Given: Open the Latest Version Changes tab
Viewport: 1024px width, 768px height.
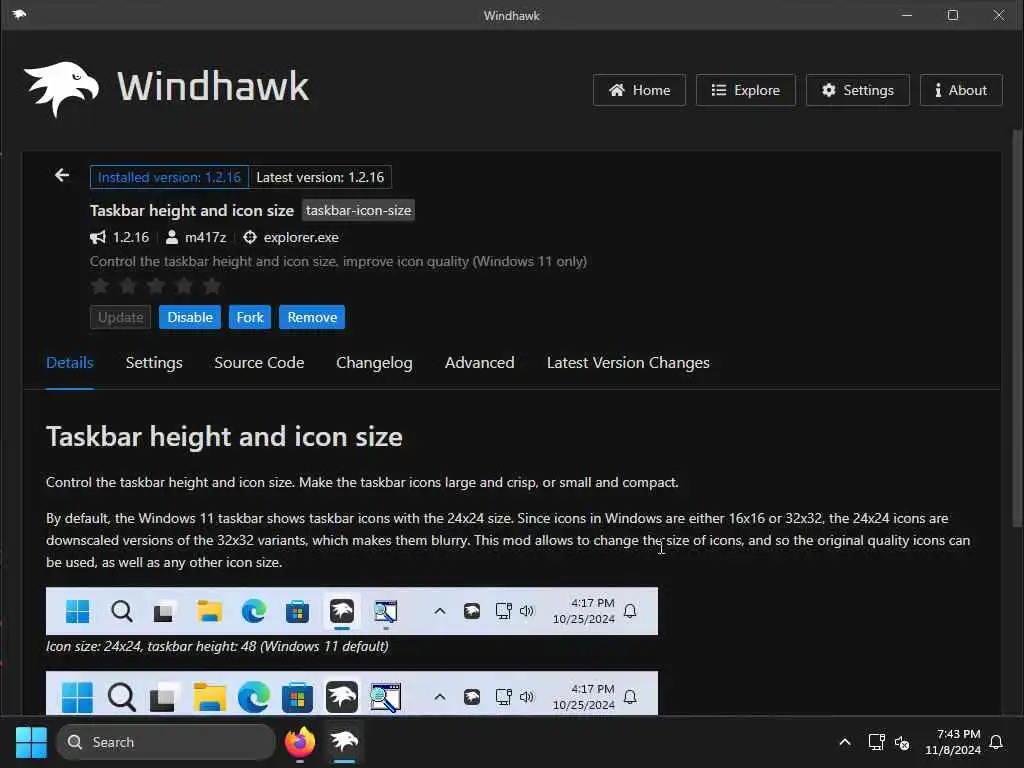Looking at the screenshot, I should (x=628, y=362).
